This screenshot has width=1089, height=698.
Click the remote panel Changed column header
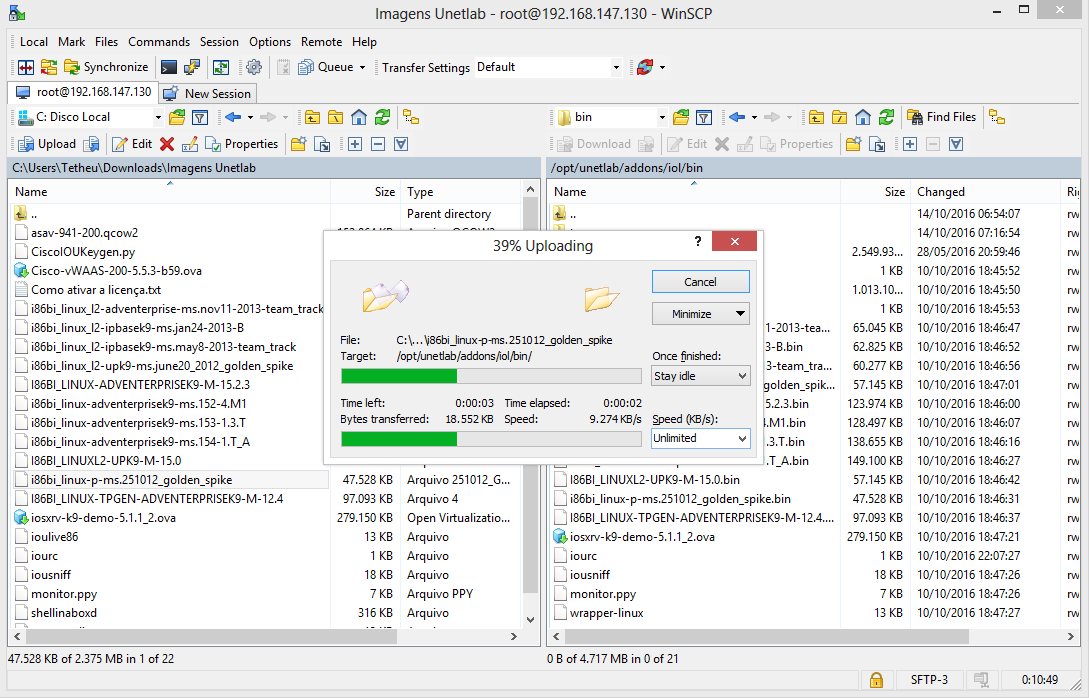pyautogui.click(x=986, y=192)
